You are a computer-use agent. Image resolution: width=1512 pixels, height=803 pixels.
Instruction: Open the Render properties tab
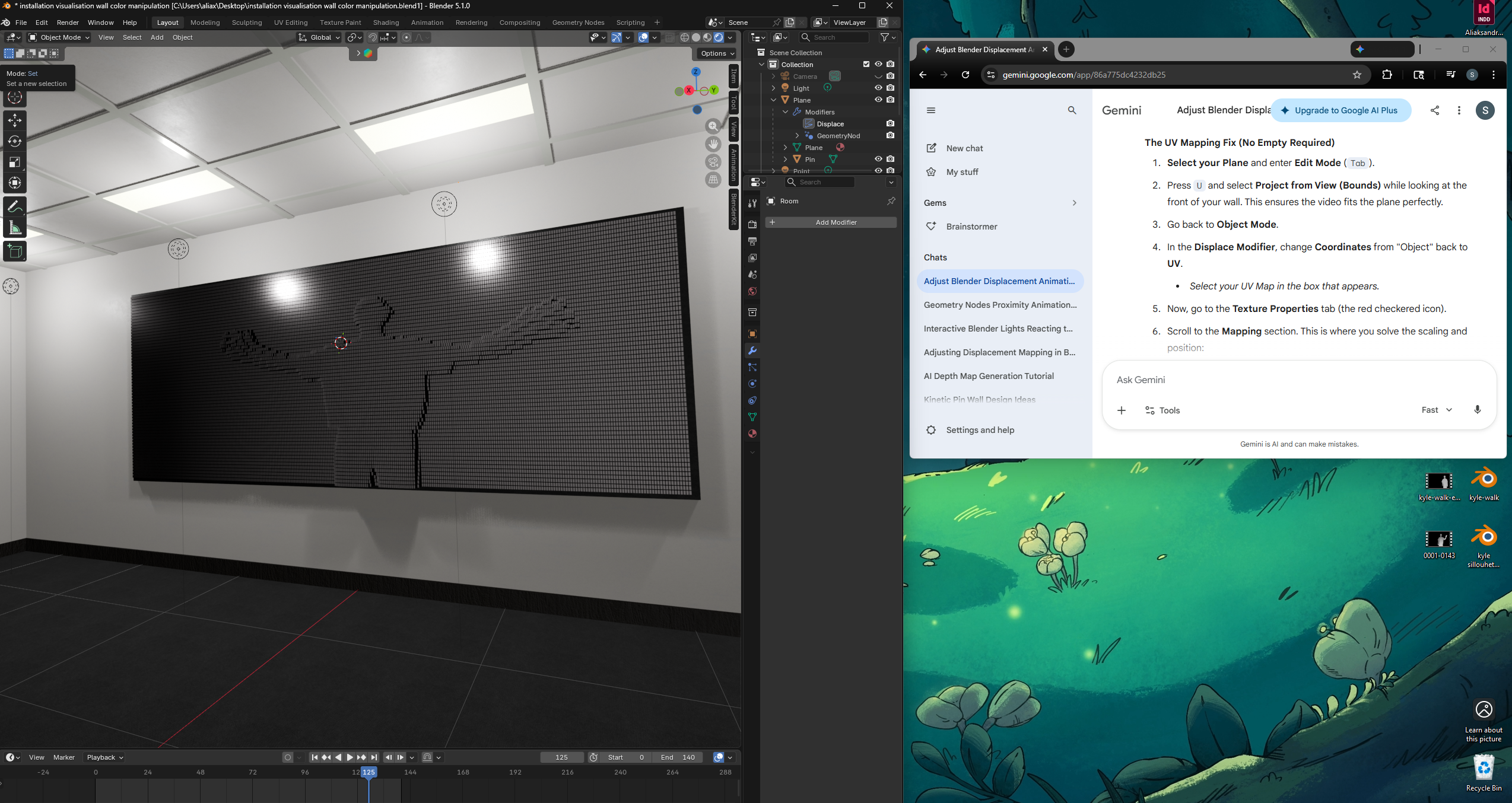(752, 225)
